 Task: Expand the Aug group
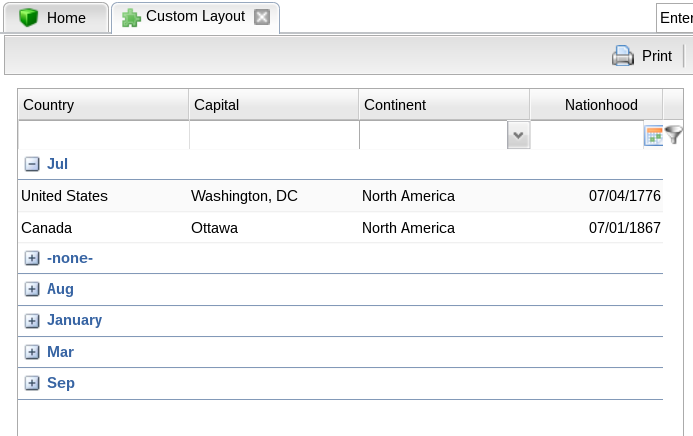pos(32,289)
